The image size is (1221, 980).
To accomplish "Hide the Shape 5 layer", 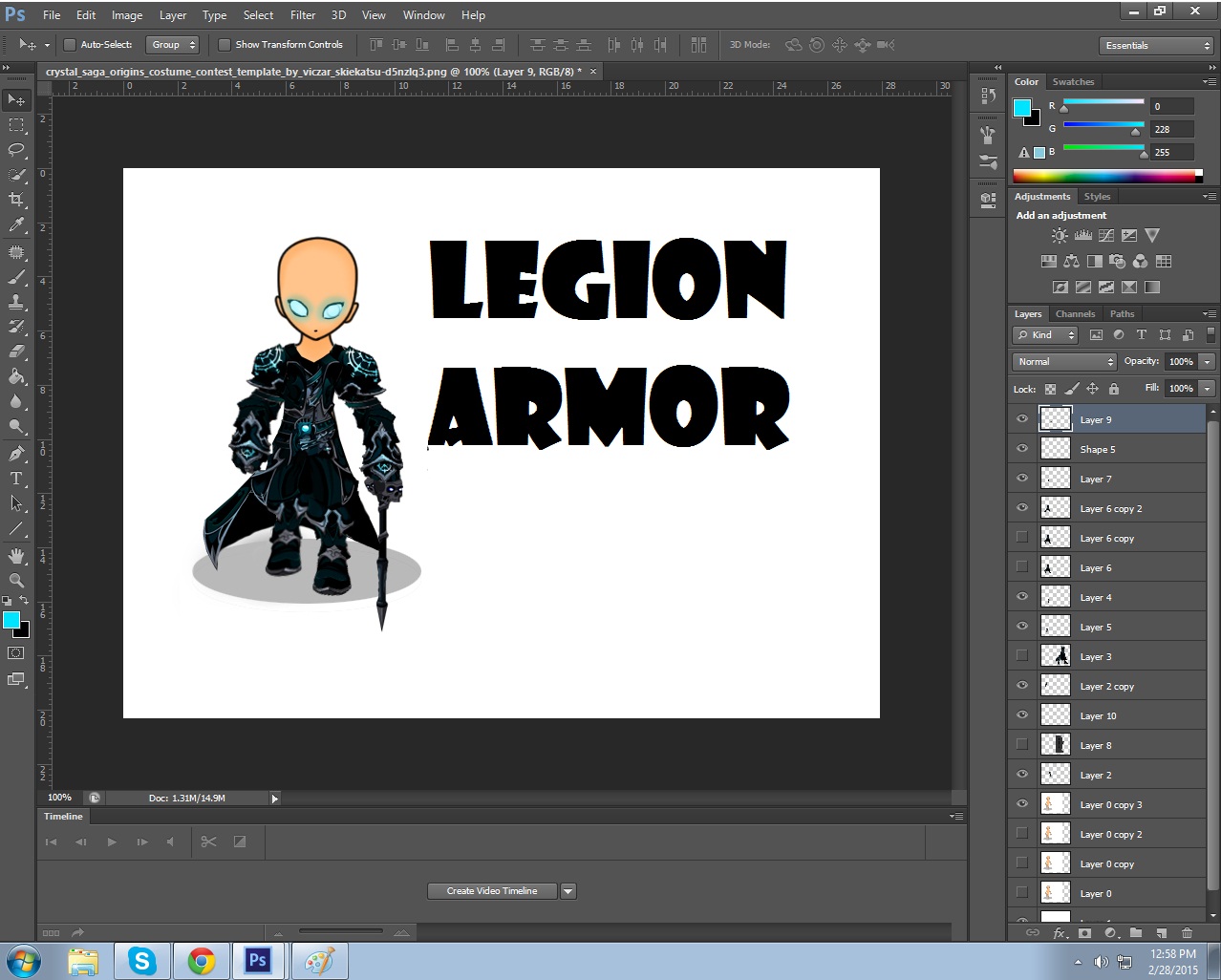I will point(1022,449).
